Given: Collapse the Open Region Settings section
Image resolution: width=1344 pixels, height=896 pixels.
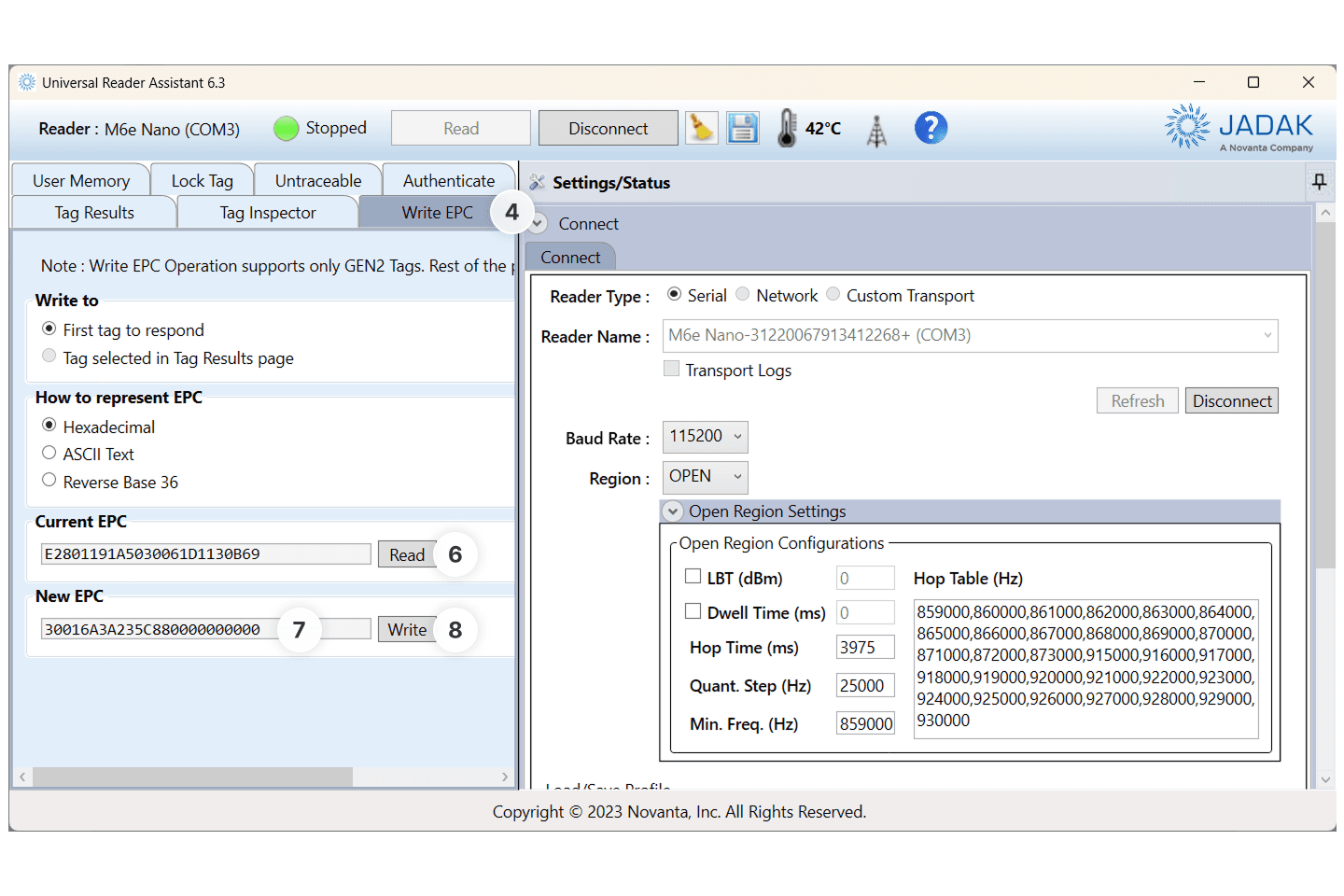Looking at the screenshot, I should click(673, 511).
